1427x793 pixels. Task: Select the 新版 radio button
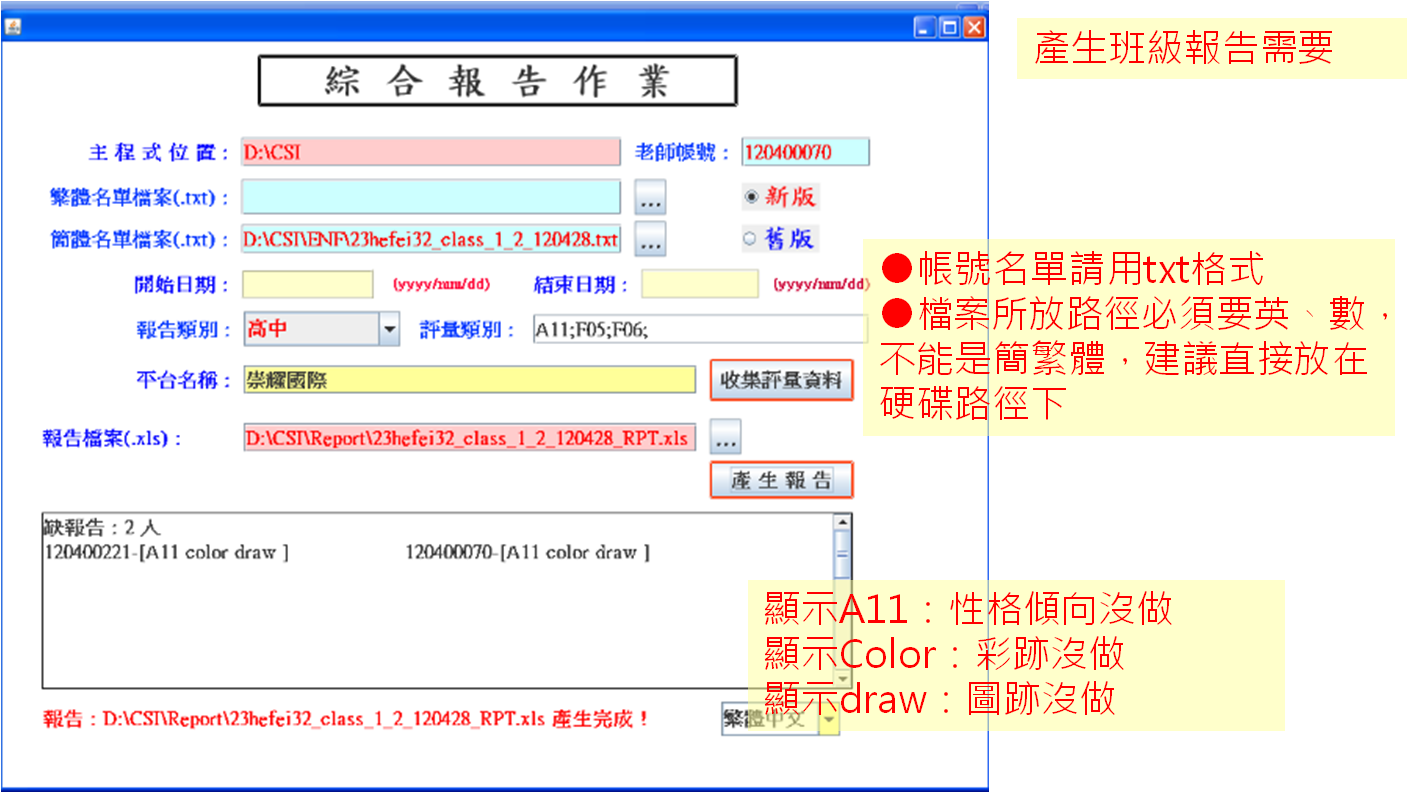[x=751, y=197]
